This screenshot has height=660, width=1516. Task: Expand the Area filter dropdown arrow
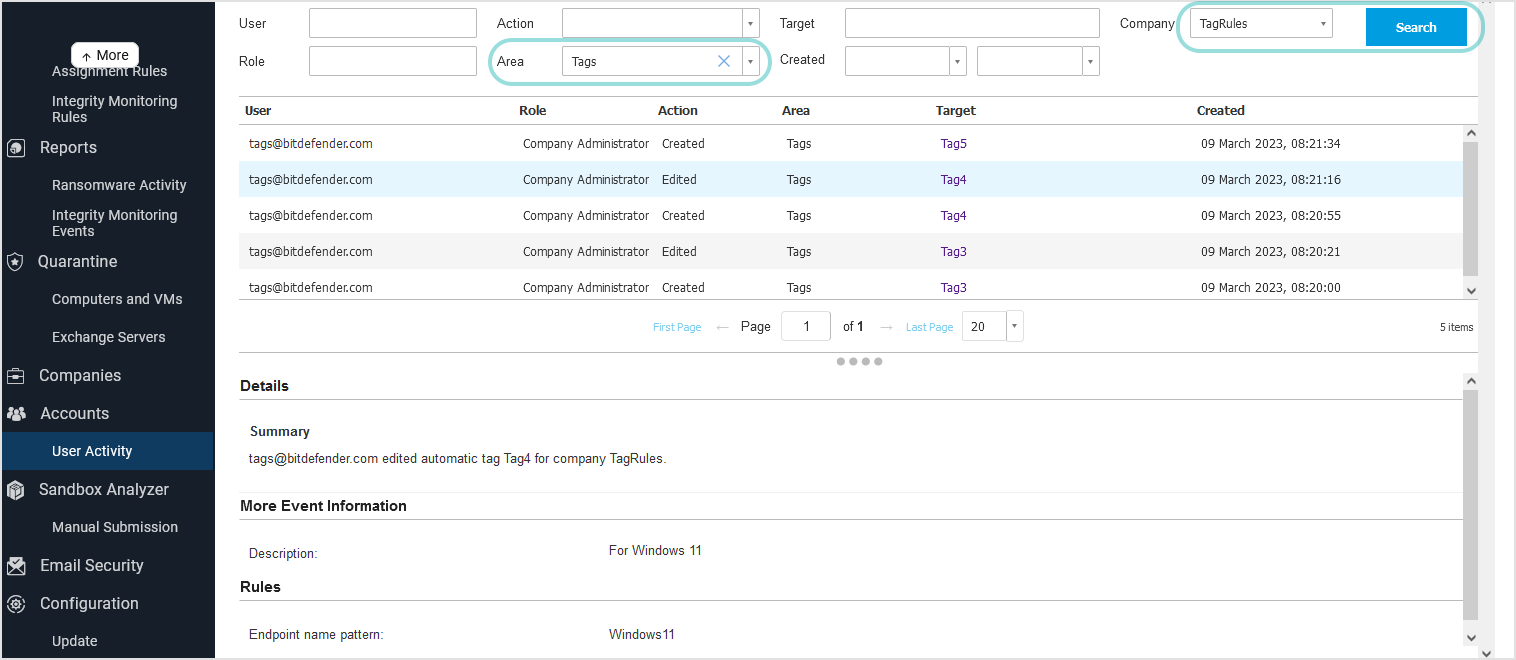click(749, 60)
